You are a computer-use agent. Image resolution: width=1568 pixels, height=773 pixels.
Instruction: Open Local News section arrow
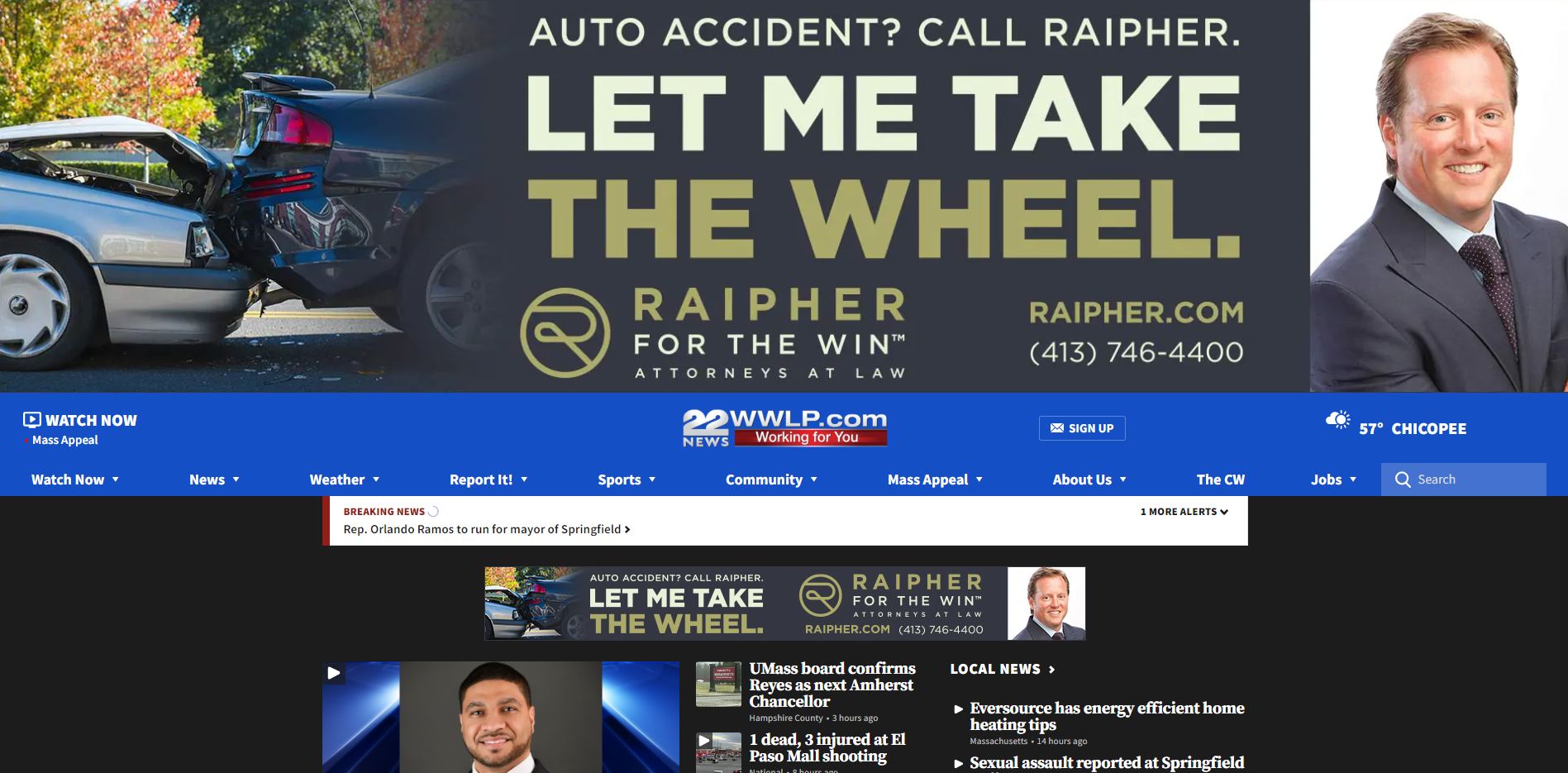tap(1051, 670)
